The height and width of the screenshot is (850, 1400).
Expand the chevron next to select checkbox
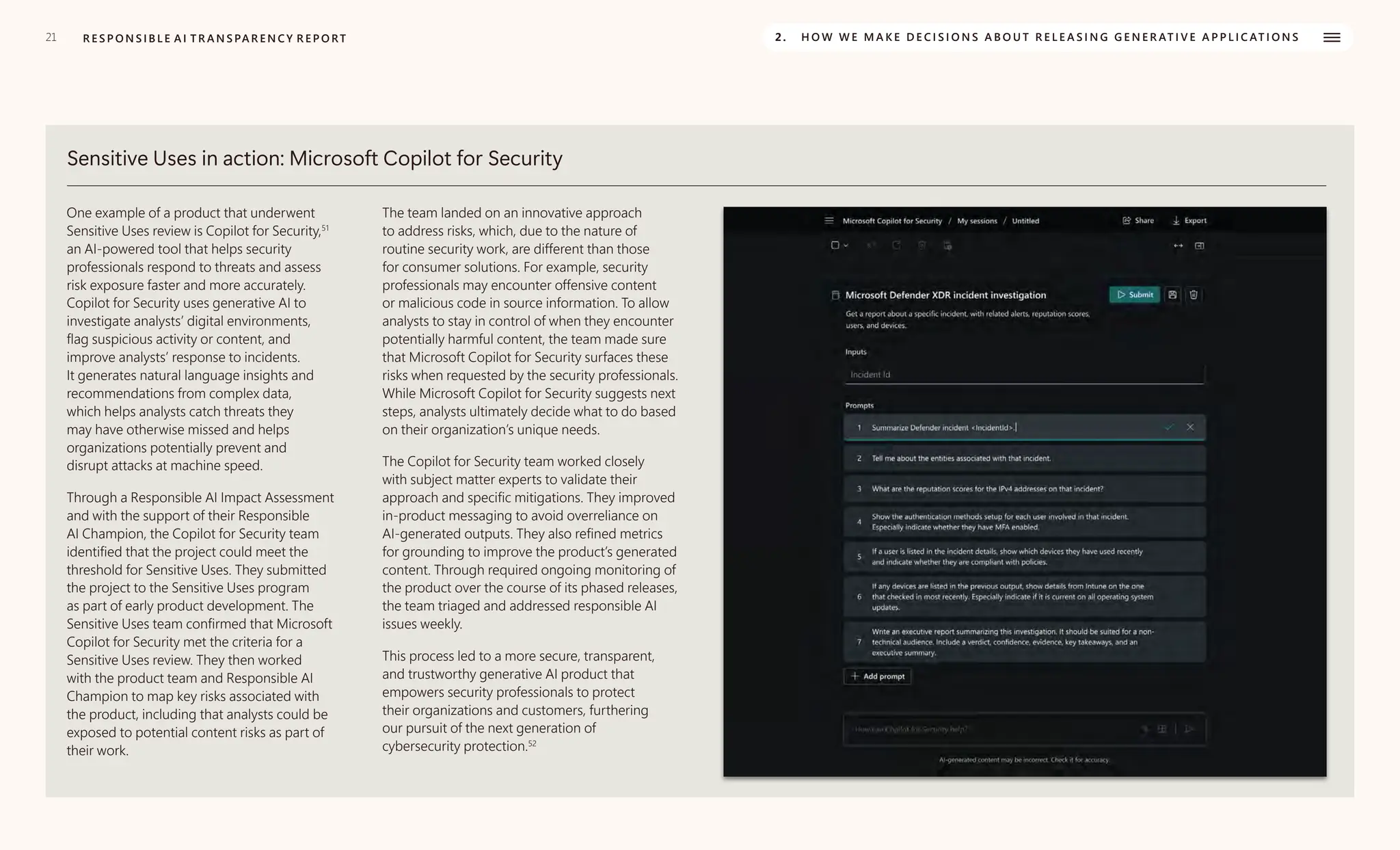846,245
